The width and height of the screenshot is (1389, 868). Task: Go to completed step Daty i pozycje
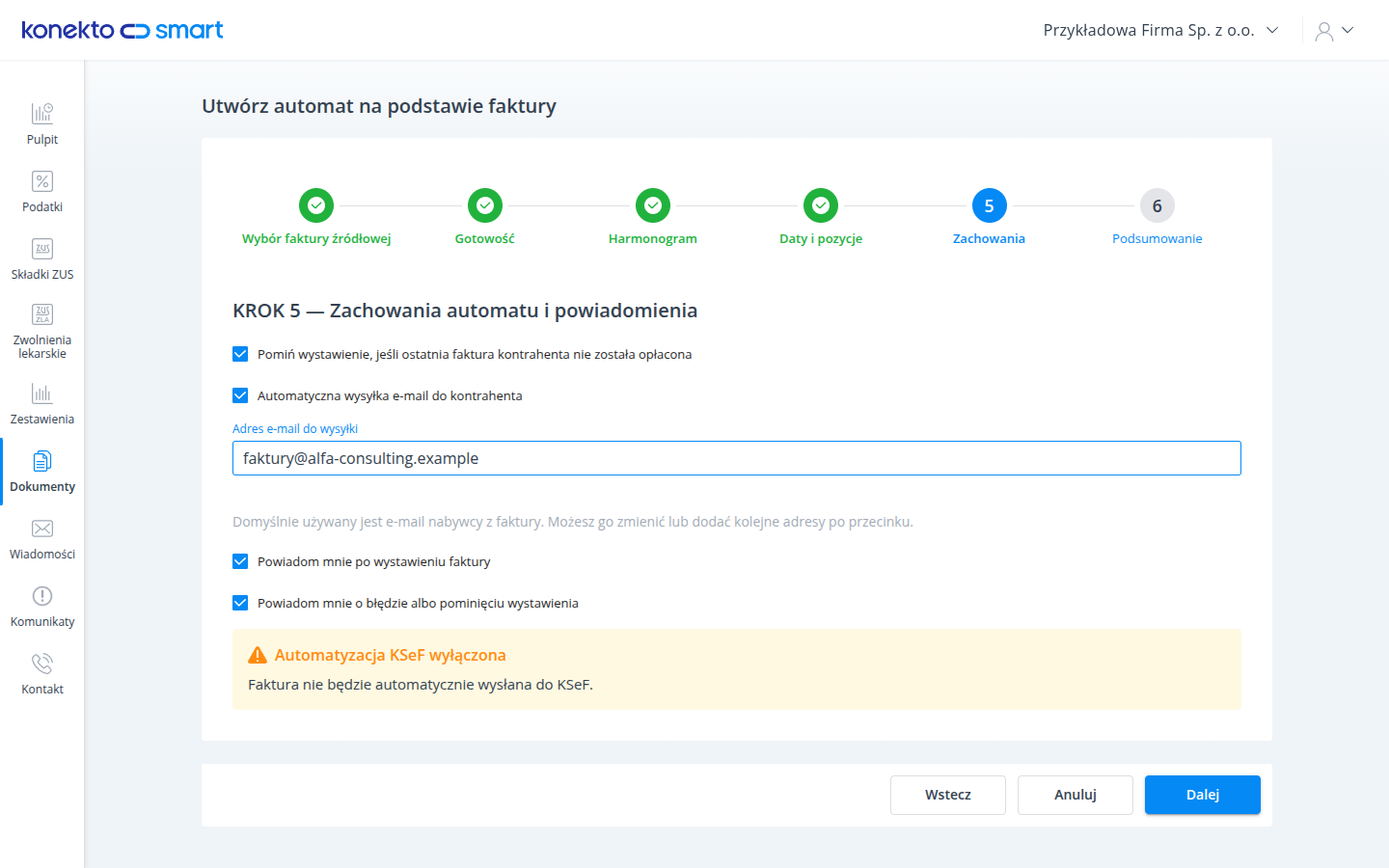pyautogui.click(x=821, y=205)
